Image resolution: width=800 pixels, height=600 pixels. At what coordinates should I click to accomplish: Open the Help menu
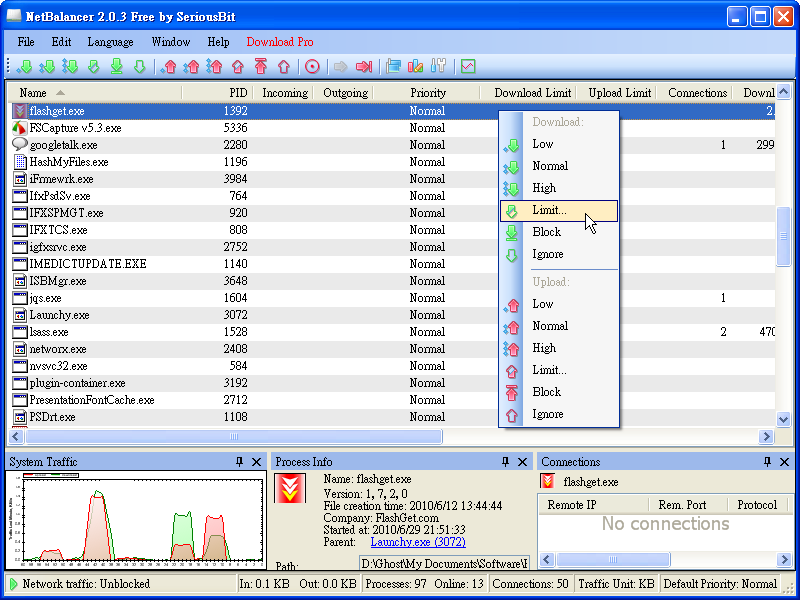coord(218,42)
